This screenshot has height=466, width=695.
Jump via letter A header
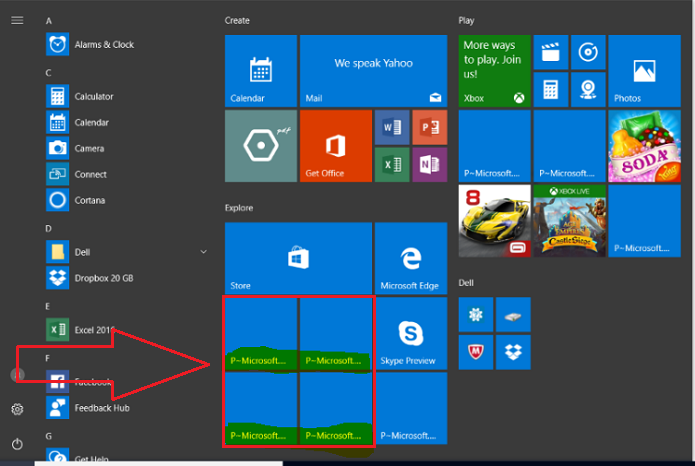click(x=49, y=21)
